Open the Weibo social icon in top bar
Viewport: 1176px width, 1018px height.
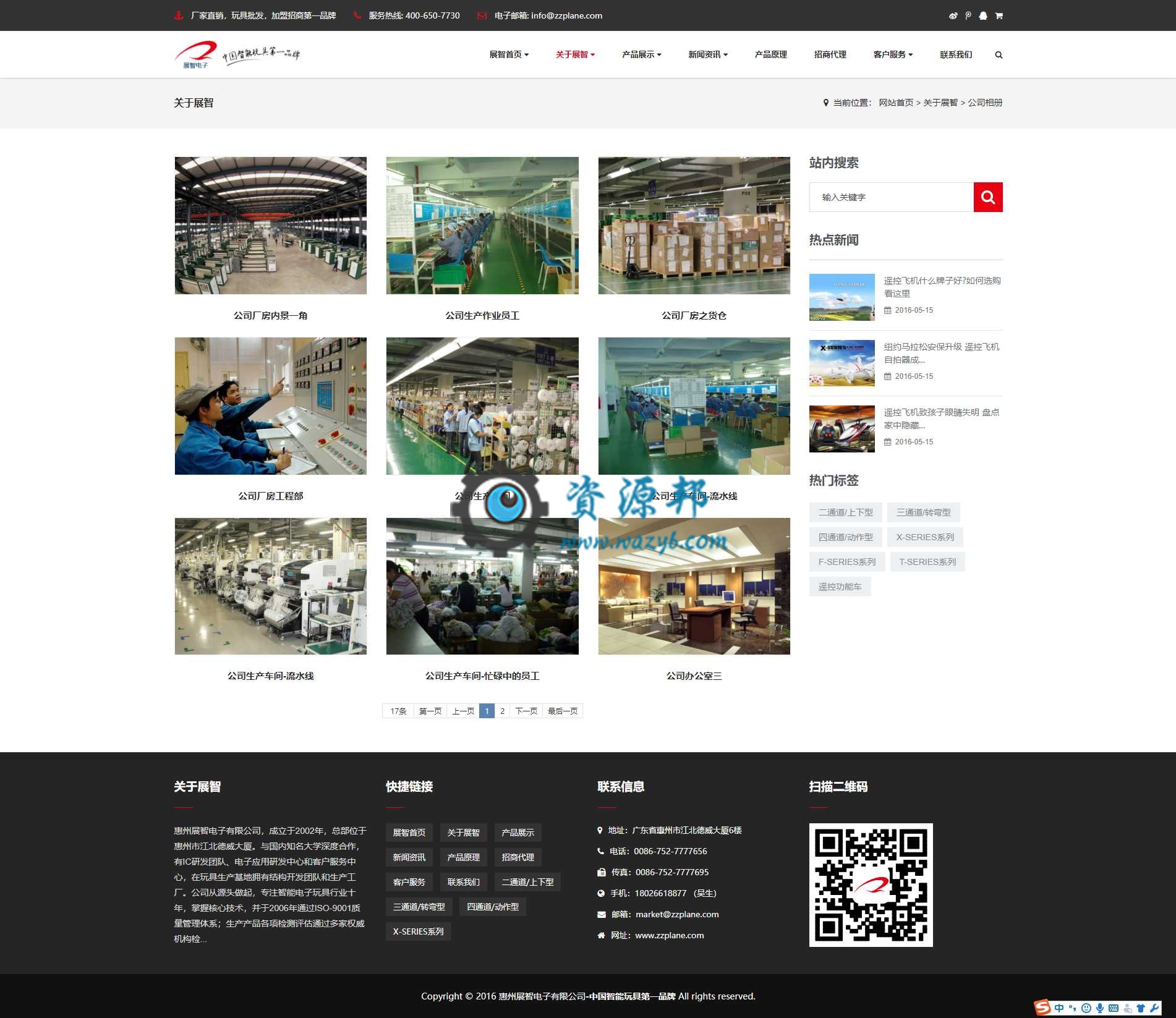[x=953, y=15]
